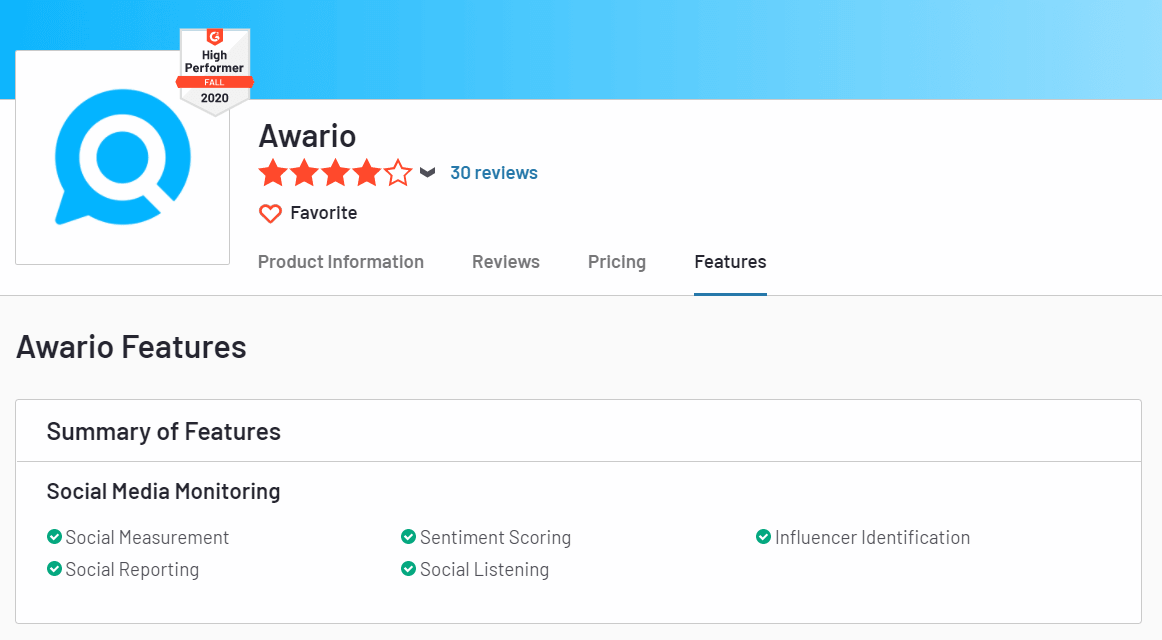Click the Awario product title
Viewport: 1162px width, 640px height.
tap(307, 135)
